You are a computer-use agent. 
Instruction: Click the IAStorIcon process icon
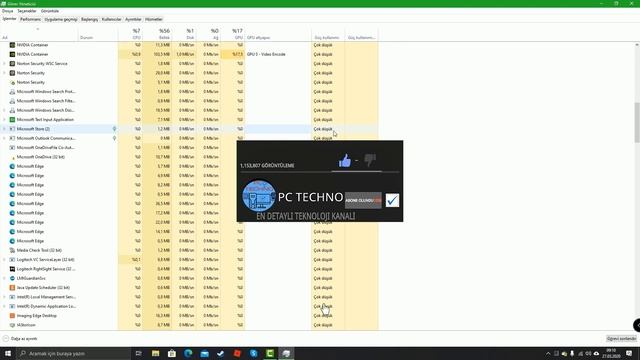(12, 325)
